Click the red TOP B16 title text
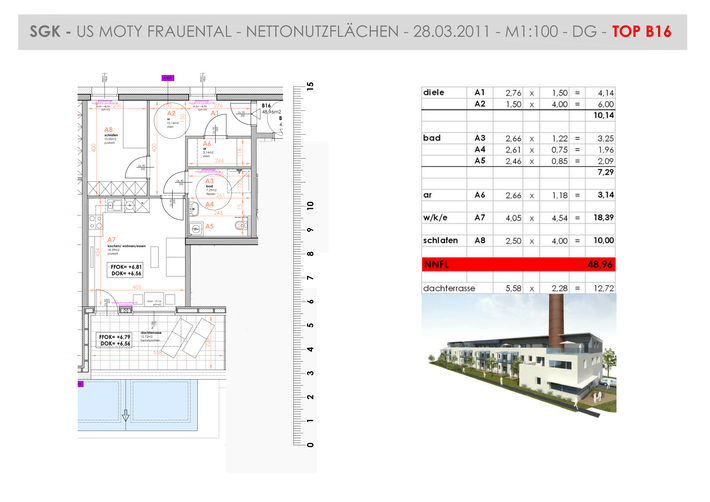The height and width of the screenshot is (502, 710). pos(641,32)
